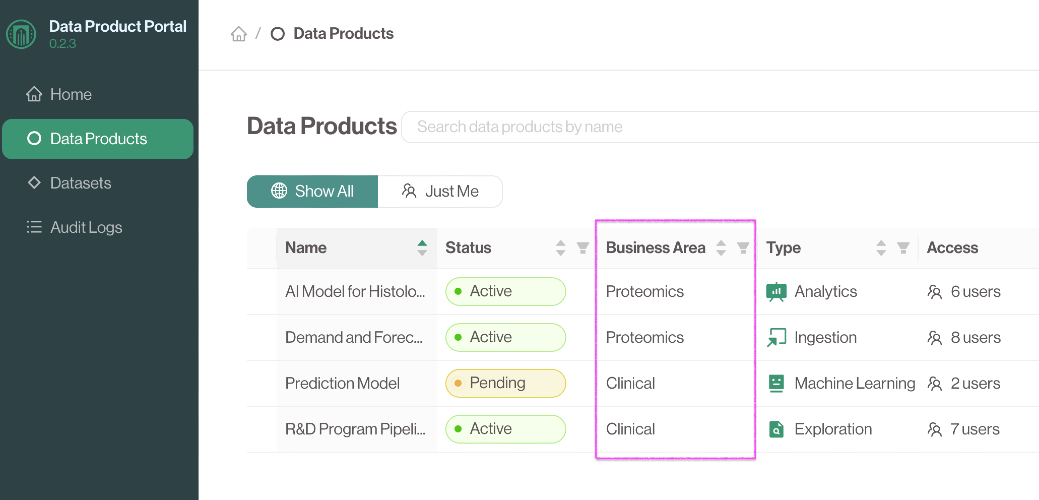Click the Data Products breadcrumb link

click(343, 34)
